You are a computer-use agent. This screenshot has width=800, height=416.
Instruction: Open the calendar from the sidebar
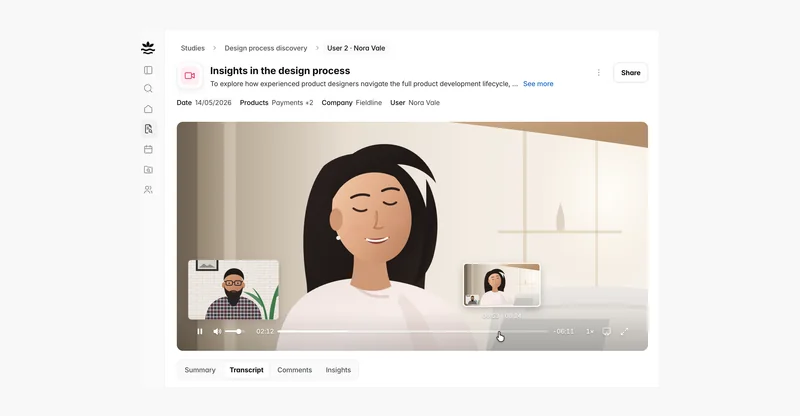148,149
